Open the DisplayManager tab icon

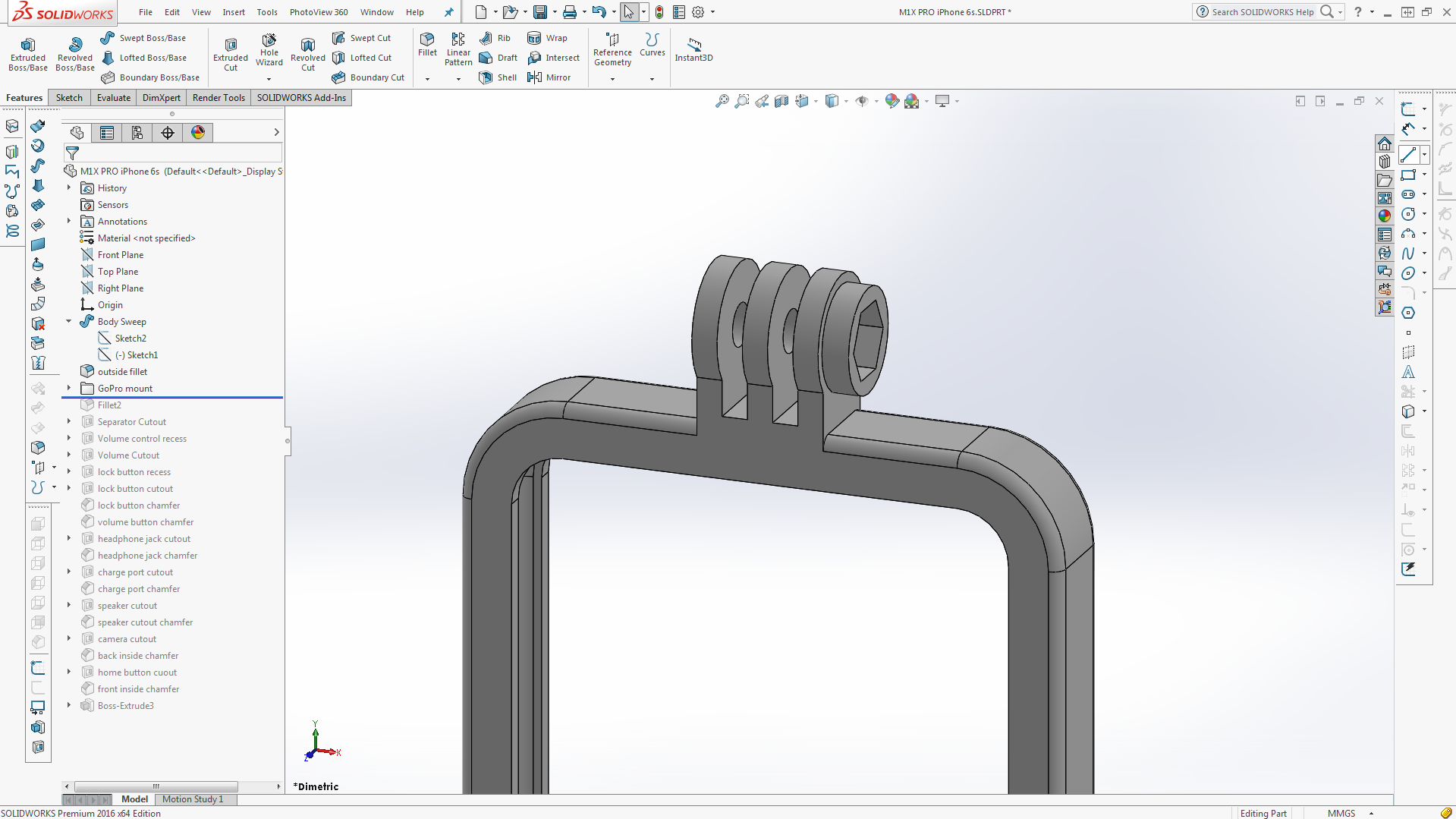(198, 133)
